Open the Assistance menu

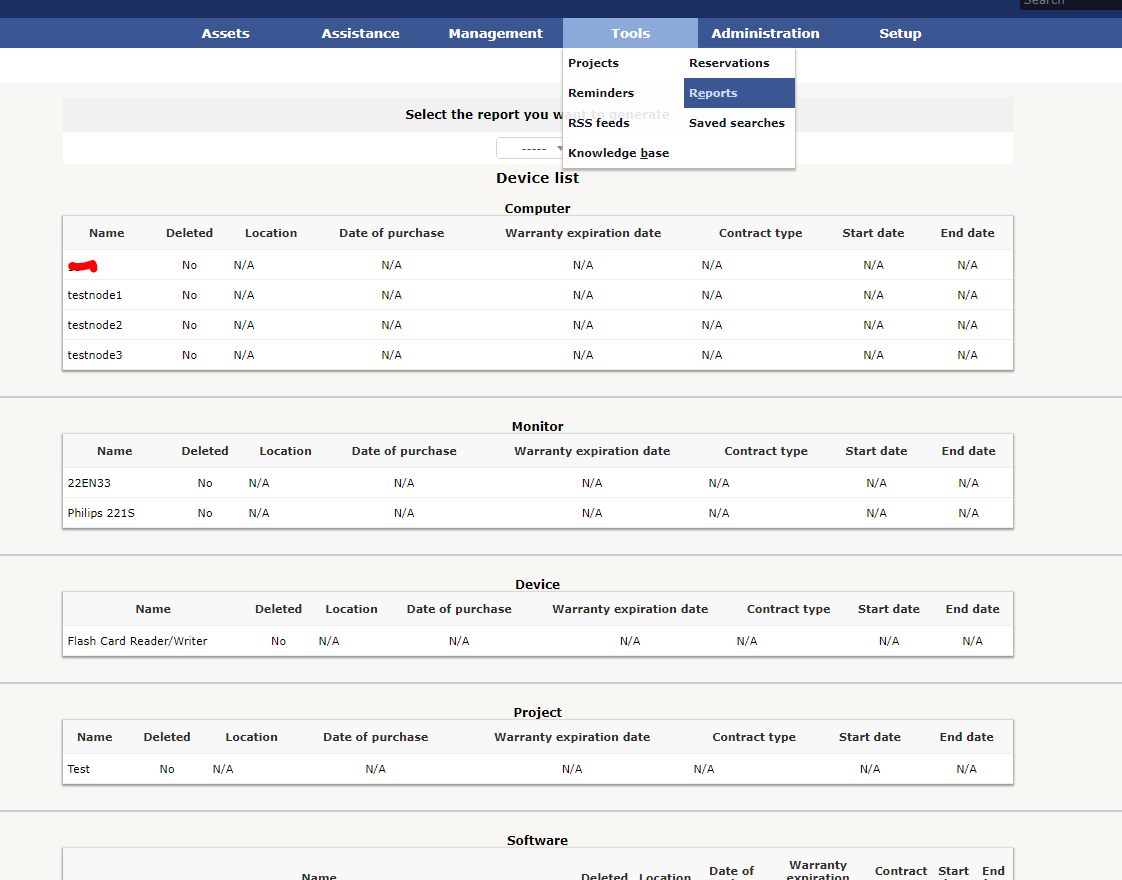(360, 34)
